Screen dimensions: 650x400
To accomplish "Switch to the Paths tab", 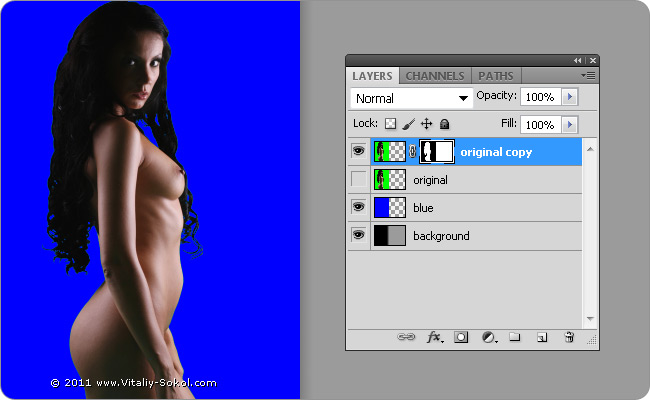I will click(496, 76).
